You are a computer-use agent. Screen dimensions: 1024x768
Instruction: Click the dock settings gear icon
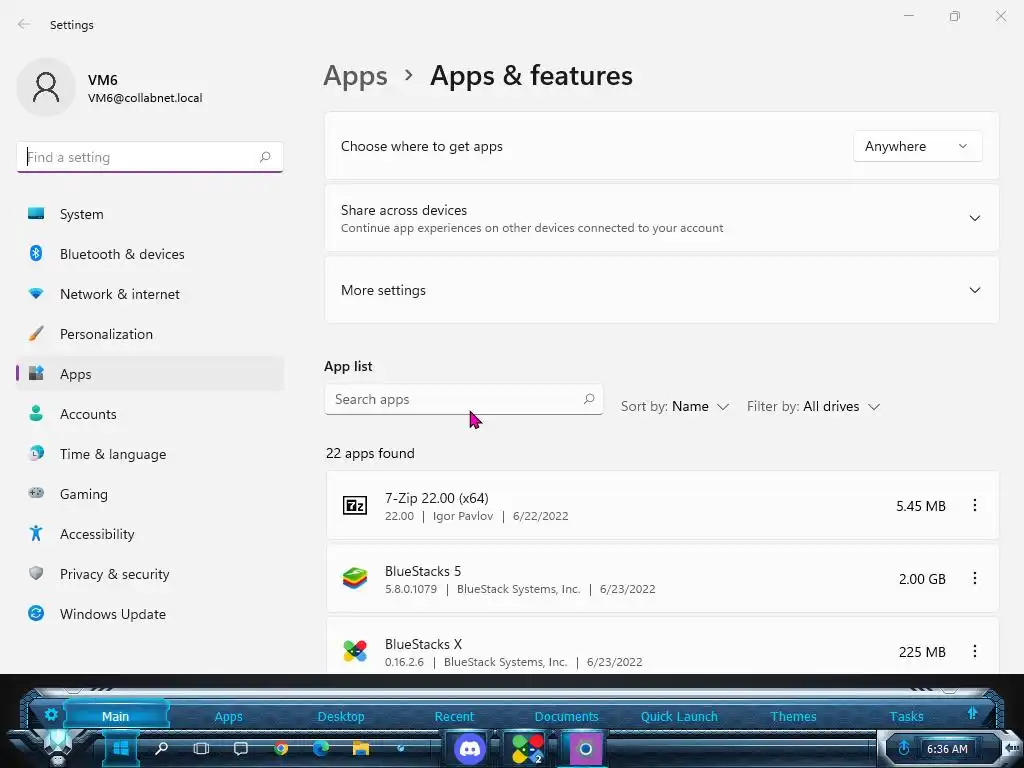click(51, 714)
